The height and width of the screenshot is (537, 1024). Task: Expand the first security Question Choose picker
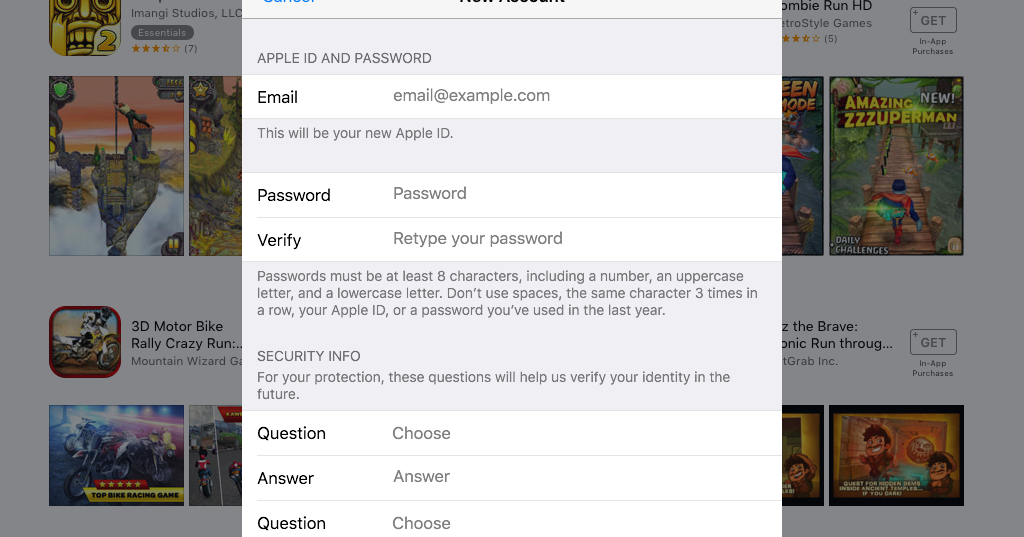(421, 433)
